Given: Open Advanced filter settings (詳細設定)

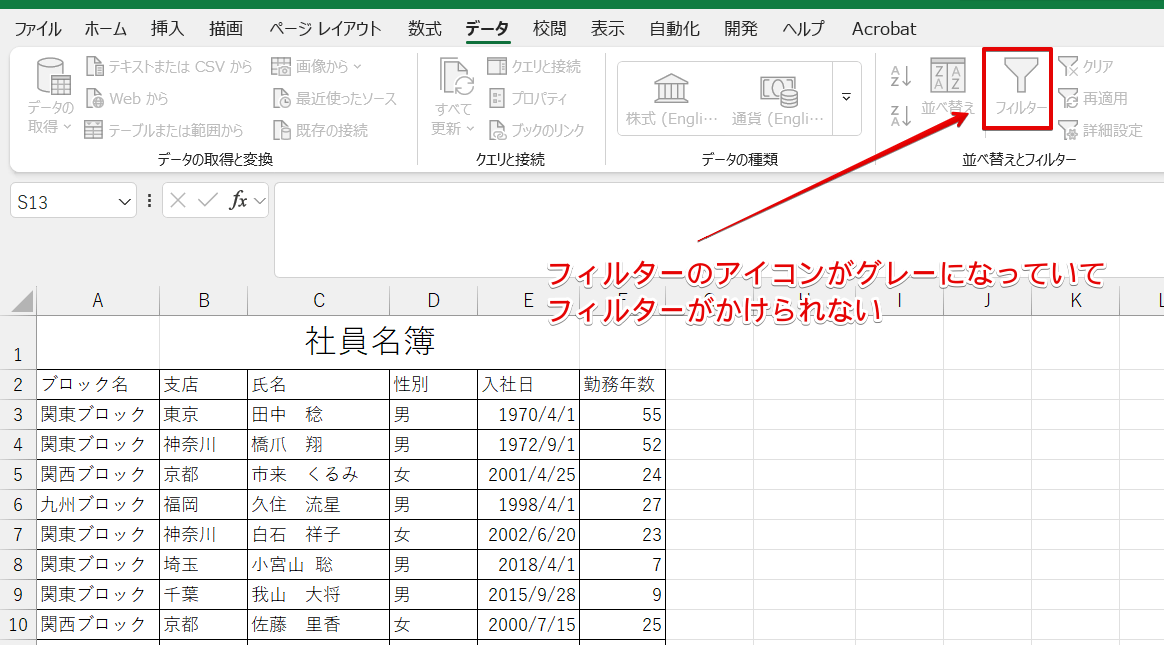Looking at the screenshot, I should point(1099,130).
